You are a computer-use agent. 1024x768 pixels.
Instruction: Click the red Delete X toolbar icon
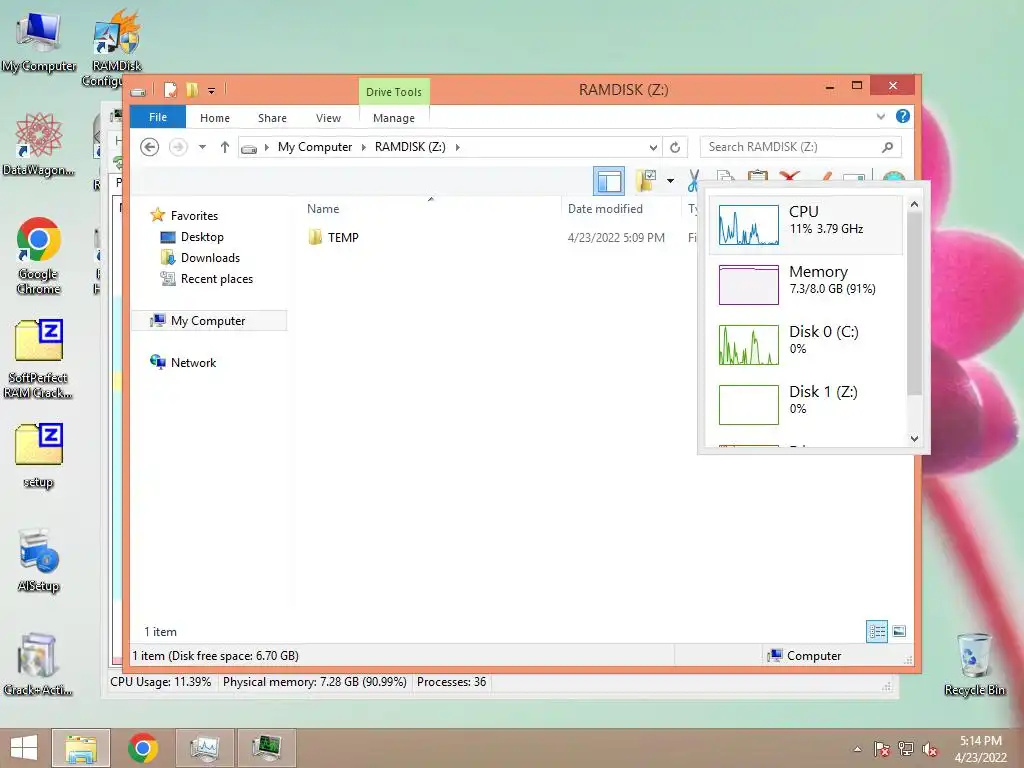(790, 176)
